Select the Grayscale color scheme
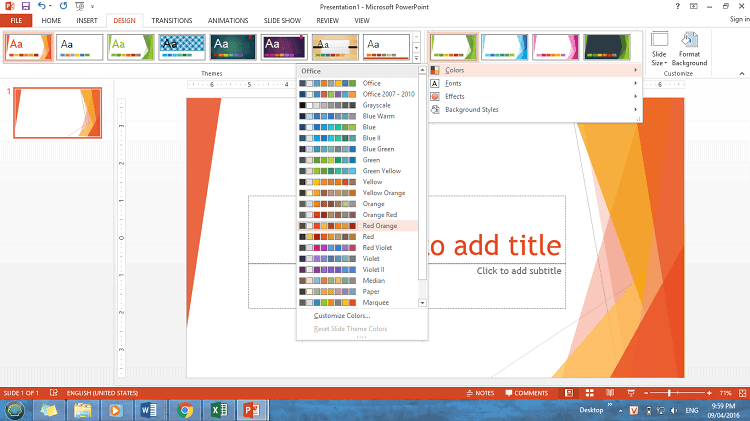 point(357,105)
